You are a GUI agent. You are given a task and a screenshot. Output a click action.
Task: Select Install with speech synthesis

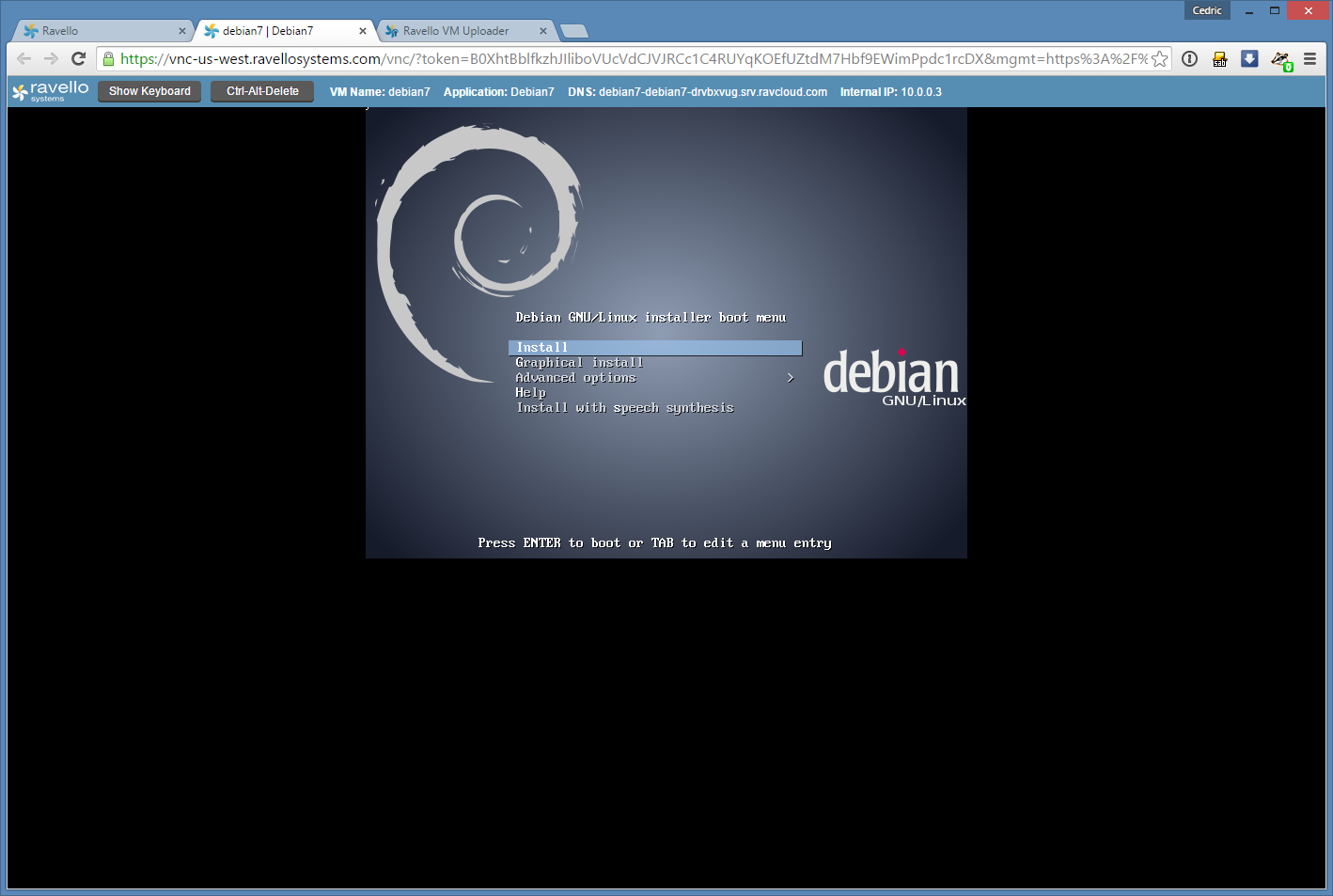click(624, 408)
